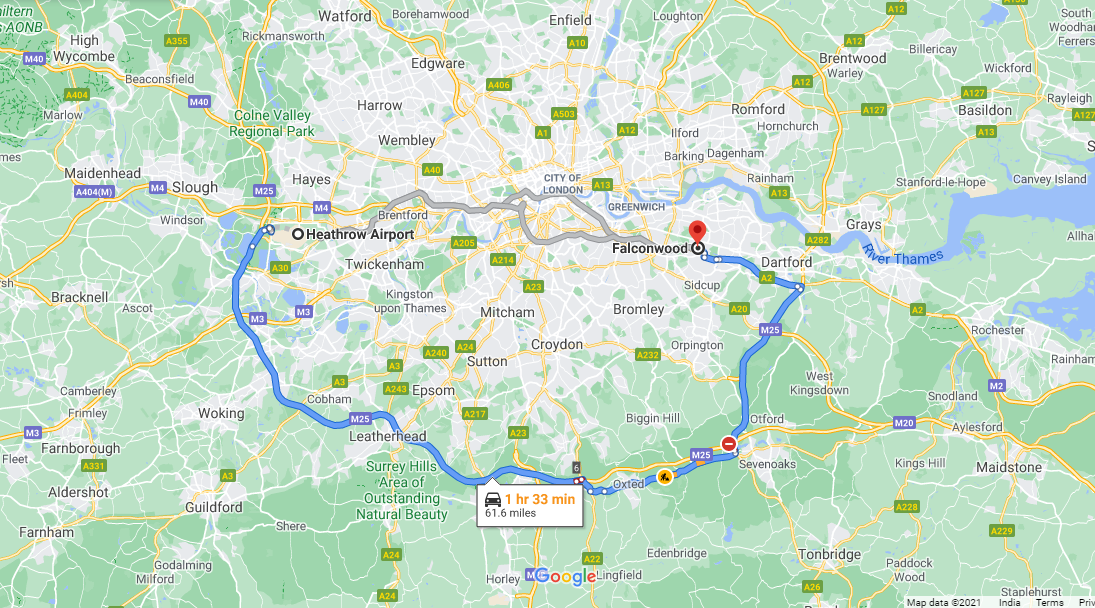1095x608 pixels.
Task: Click the Heathrow Airport text label
Action: tap(360, 235)
